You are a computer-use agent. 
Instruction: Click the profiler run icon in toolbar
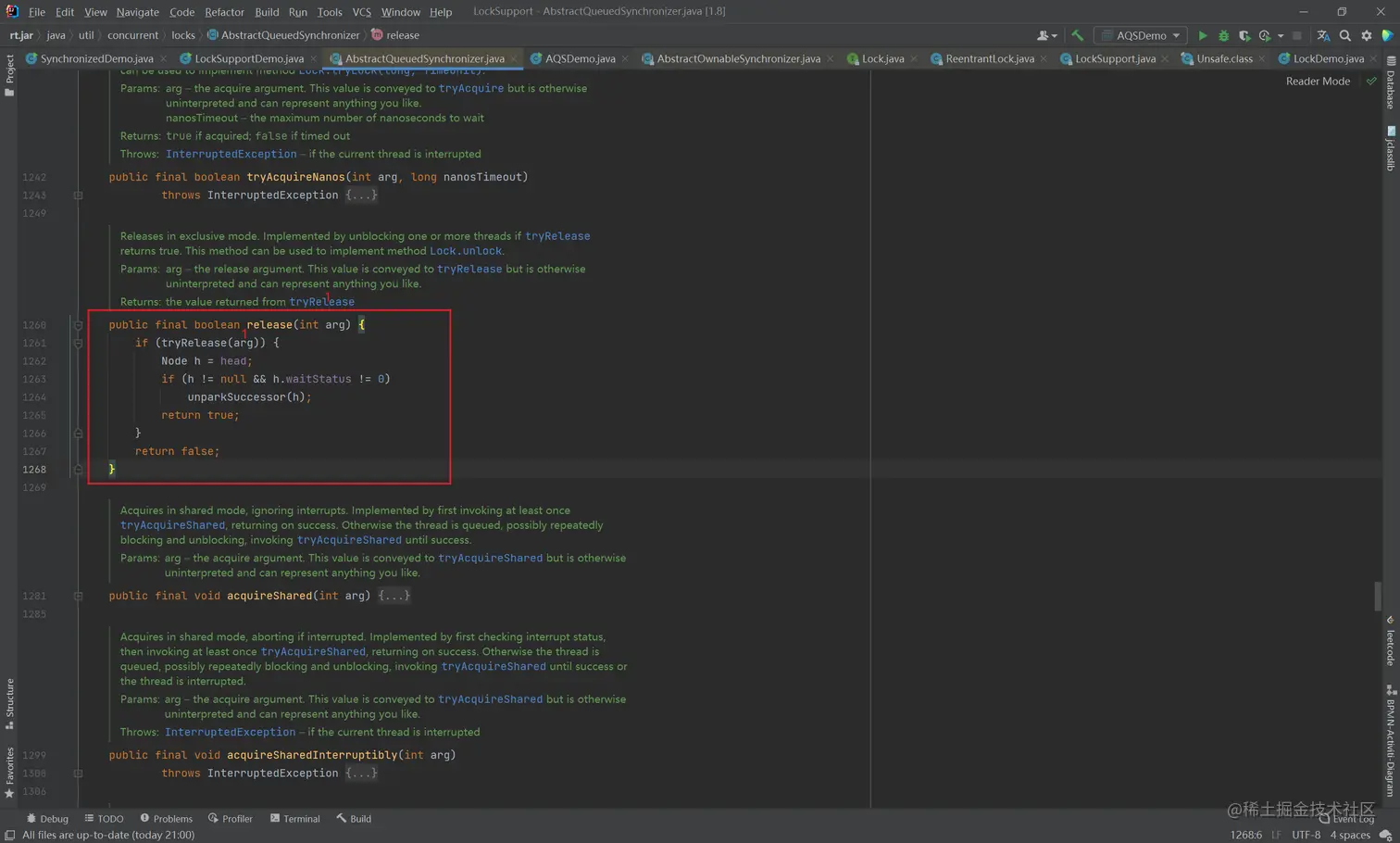[x=1265, y=35]
